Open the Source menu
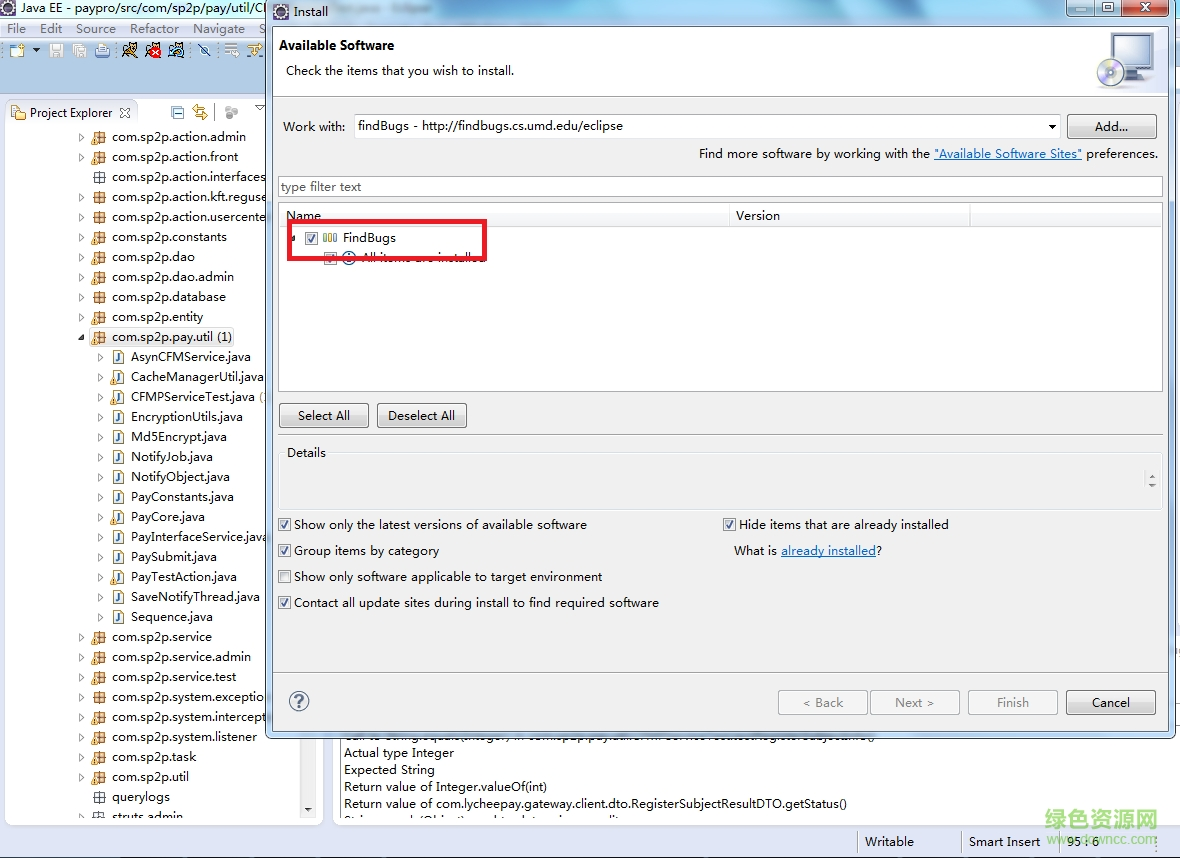Screen dimensions: 1180x858 [x=96, y=29]
